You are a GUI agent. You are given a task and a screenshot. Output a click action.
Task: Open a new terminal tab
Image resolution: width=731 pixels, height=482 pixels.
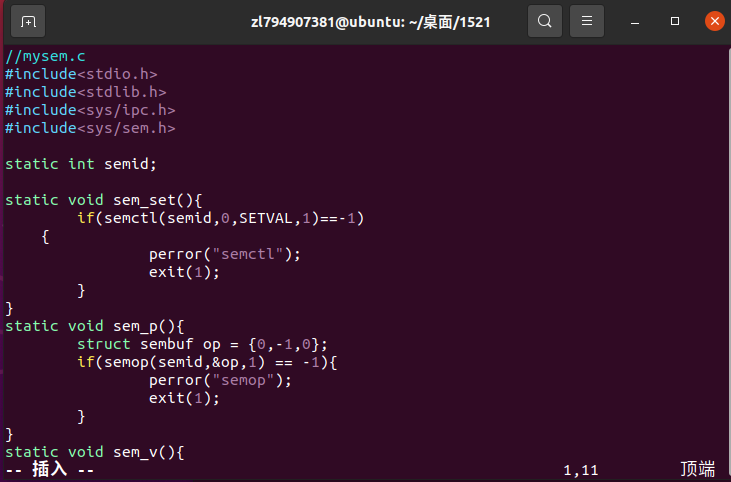click(28, 21)
